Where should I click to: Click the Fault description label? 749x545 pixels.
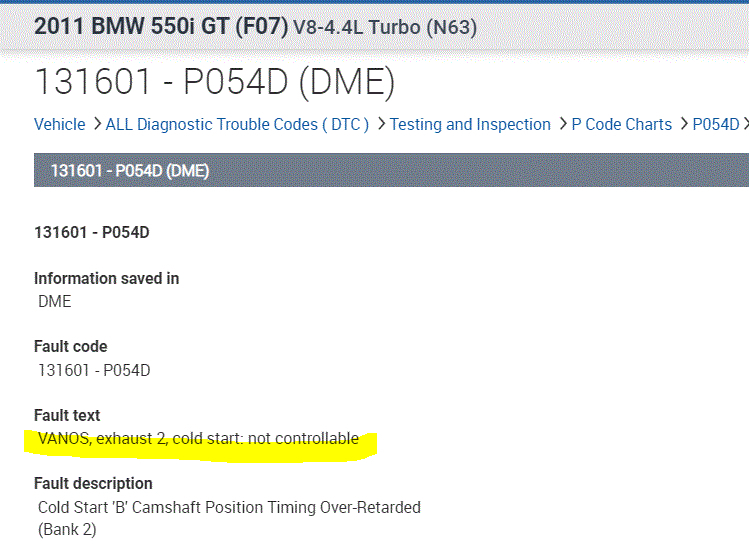click(x=93, y=483)
